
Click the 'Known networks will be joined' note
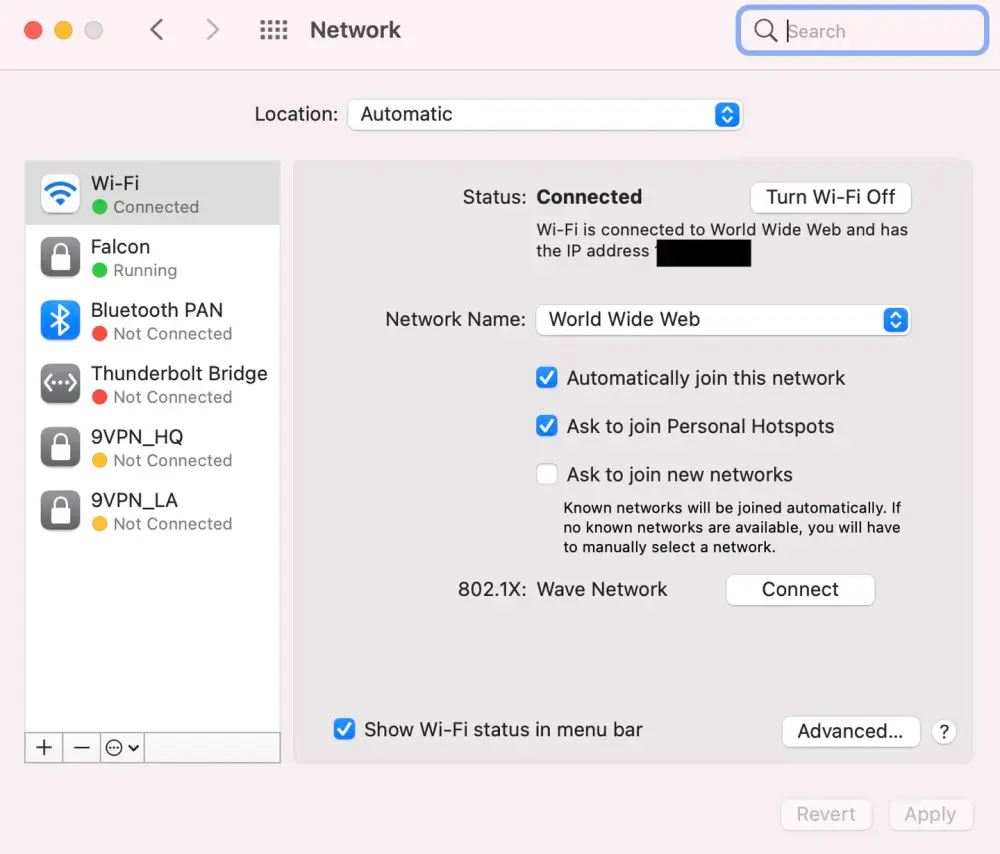[732, 527]
